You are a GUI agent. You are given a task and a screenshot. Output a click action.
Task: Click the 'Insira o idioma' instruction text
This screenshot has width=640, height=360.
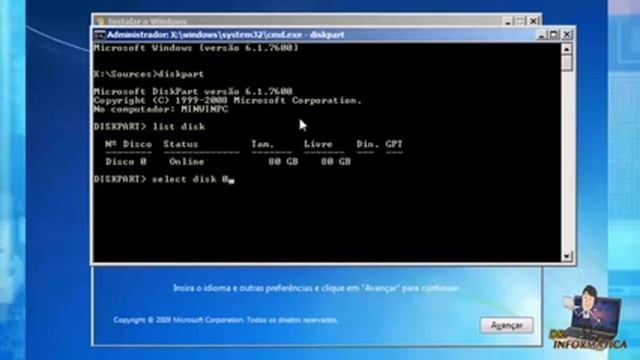pyautogui.click(x=316, y=288)
